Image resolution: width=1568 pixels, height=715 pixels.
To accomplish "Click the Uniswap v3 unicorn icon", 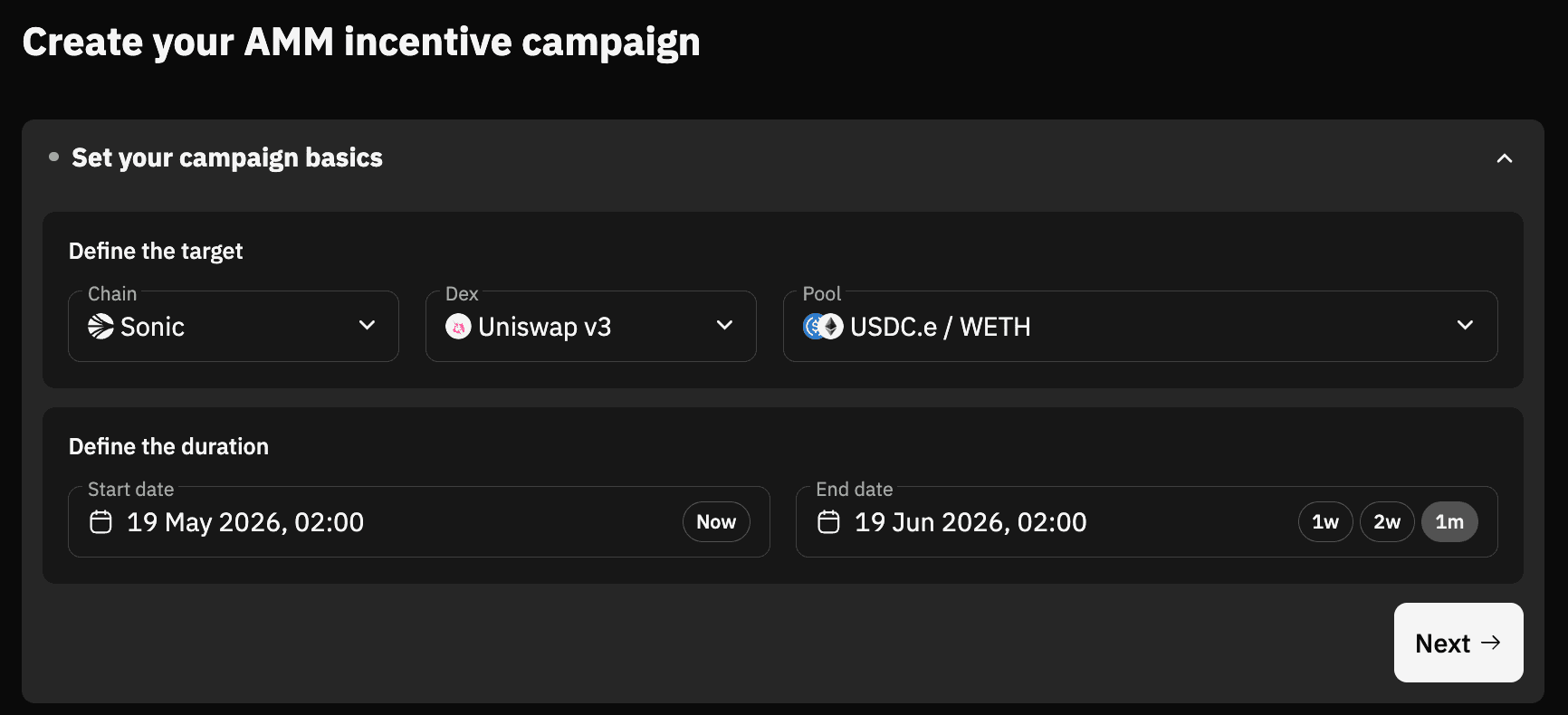I will [458, 327].
